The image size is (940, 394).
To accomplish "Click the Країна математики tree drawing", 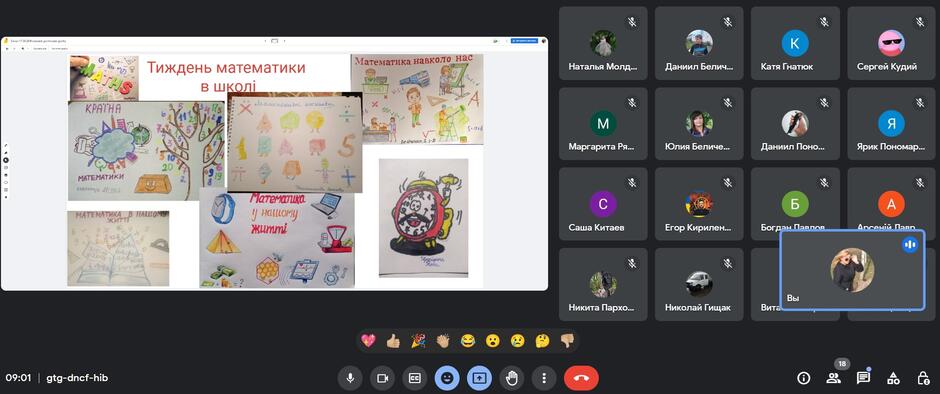I will pos(146,151).
